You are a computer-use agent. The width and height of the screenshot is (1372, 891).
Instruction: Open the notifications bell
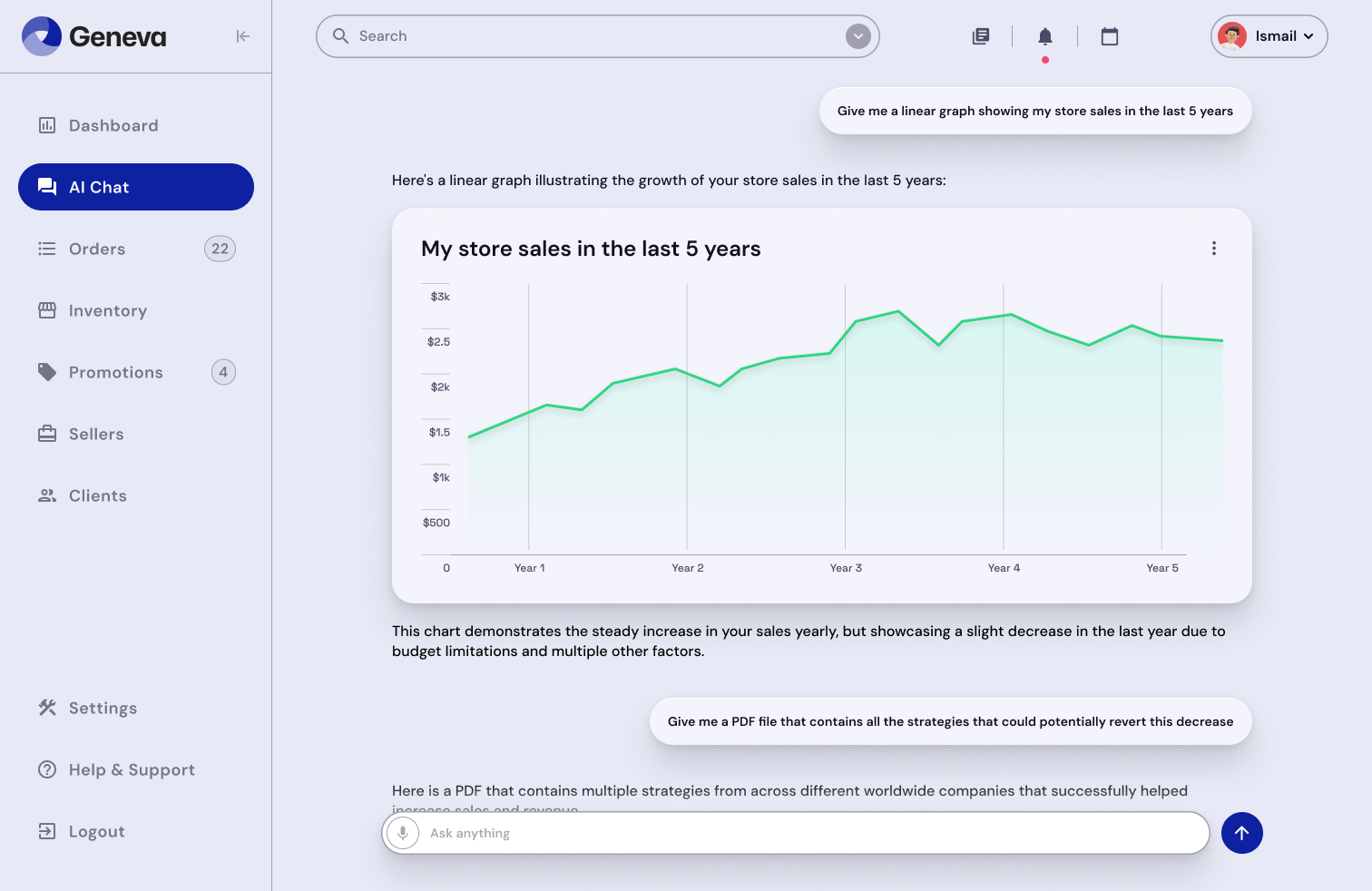pos(1044,36)
